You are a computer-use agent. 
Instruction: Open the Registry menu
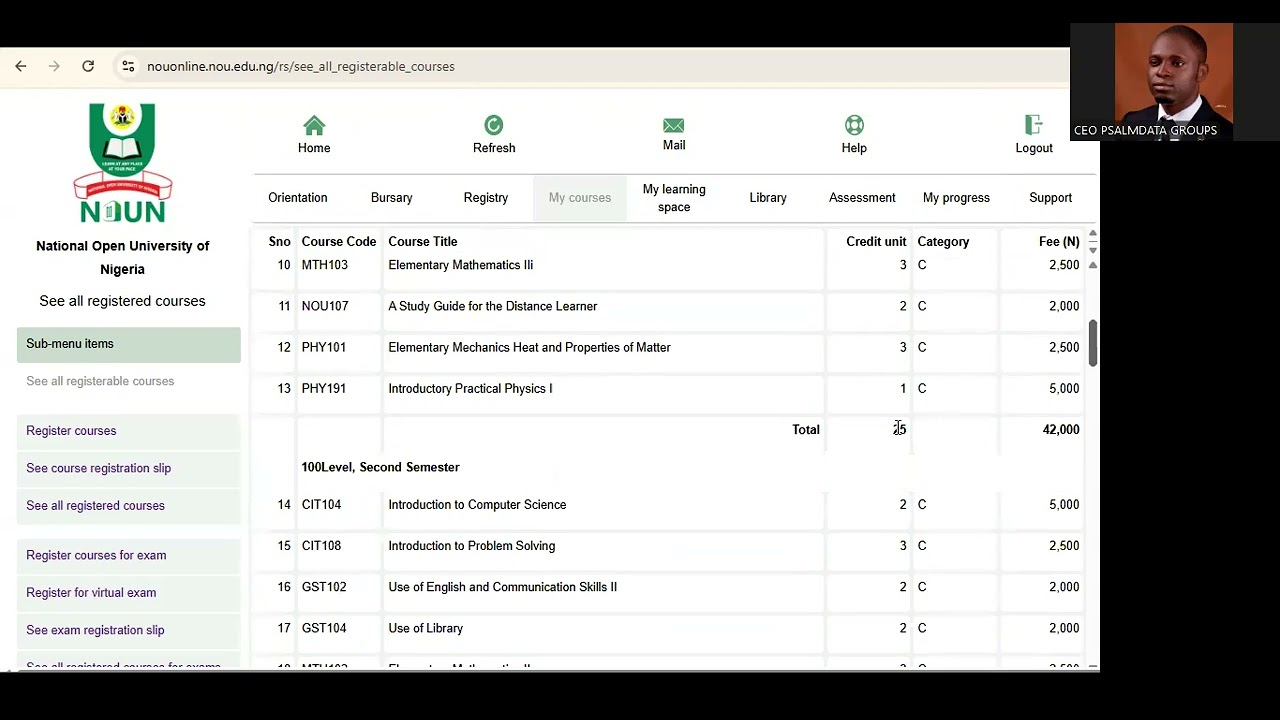(486, 198)
